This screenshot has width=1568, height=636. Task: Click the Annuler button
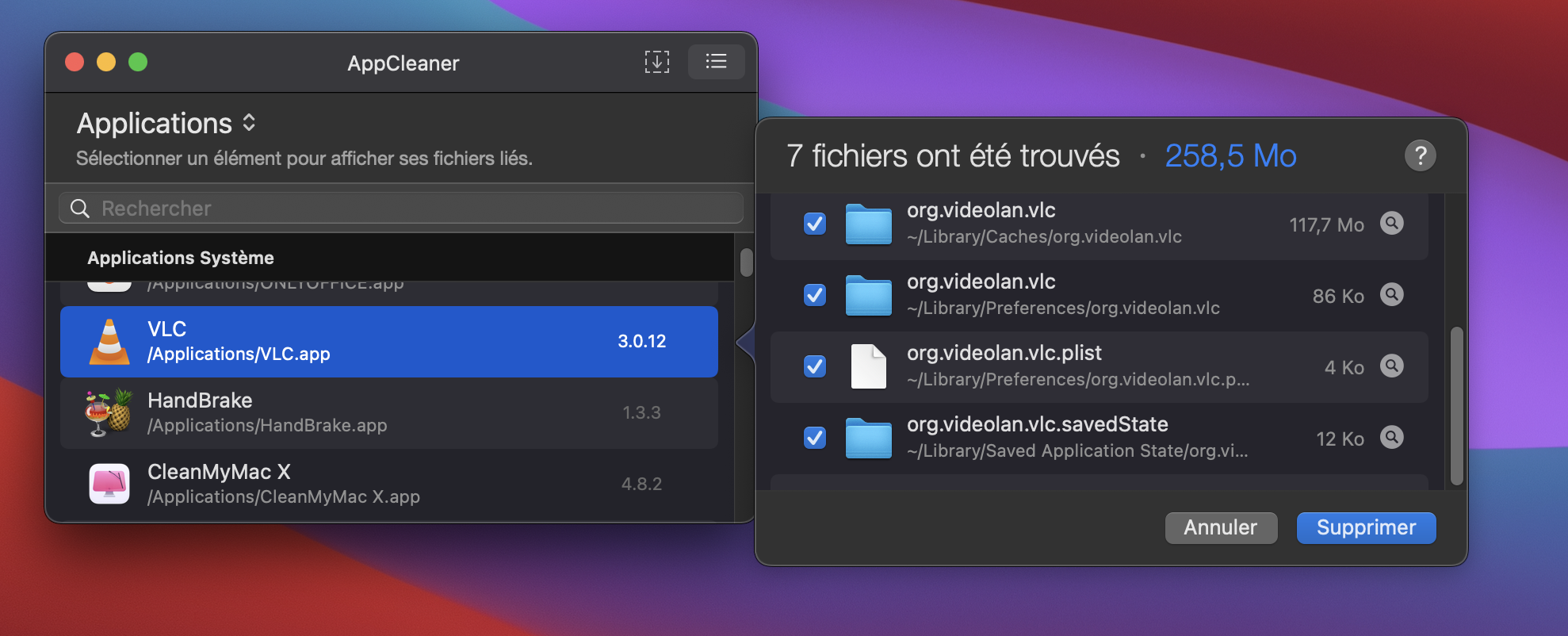[x=1221, y=528]
